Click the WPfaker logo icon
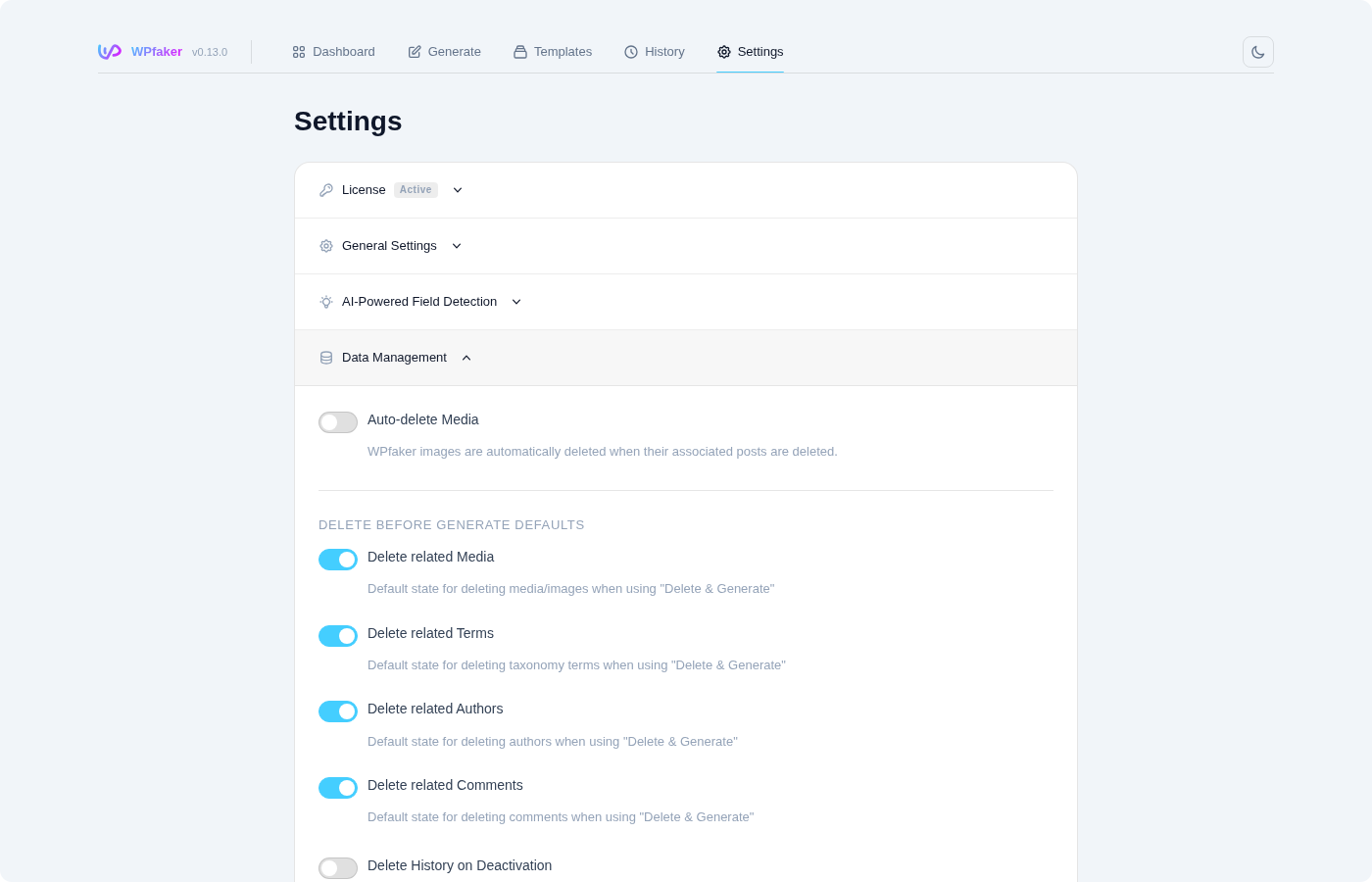 point(109,52)
